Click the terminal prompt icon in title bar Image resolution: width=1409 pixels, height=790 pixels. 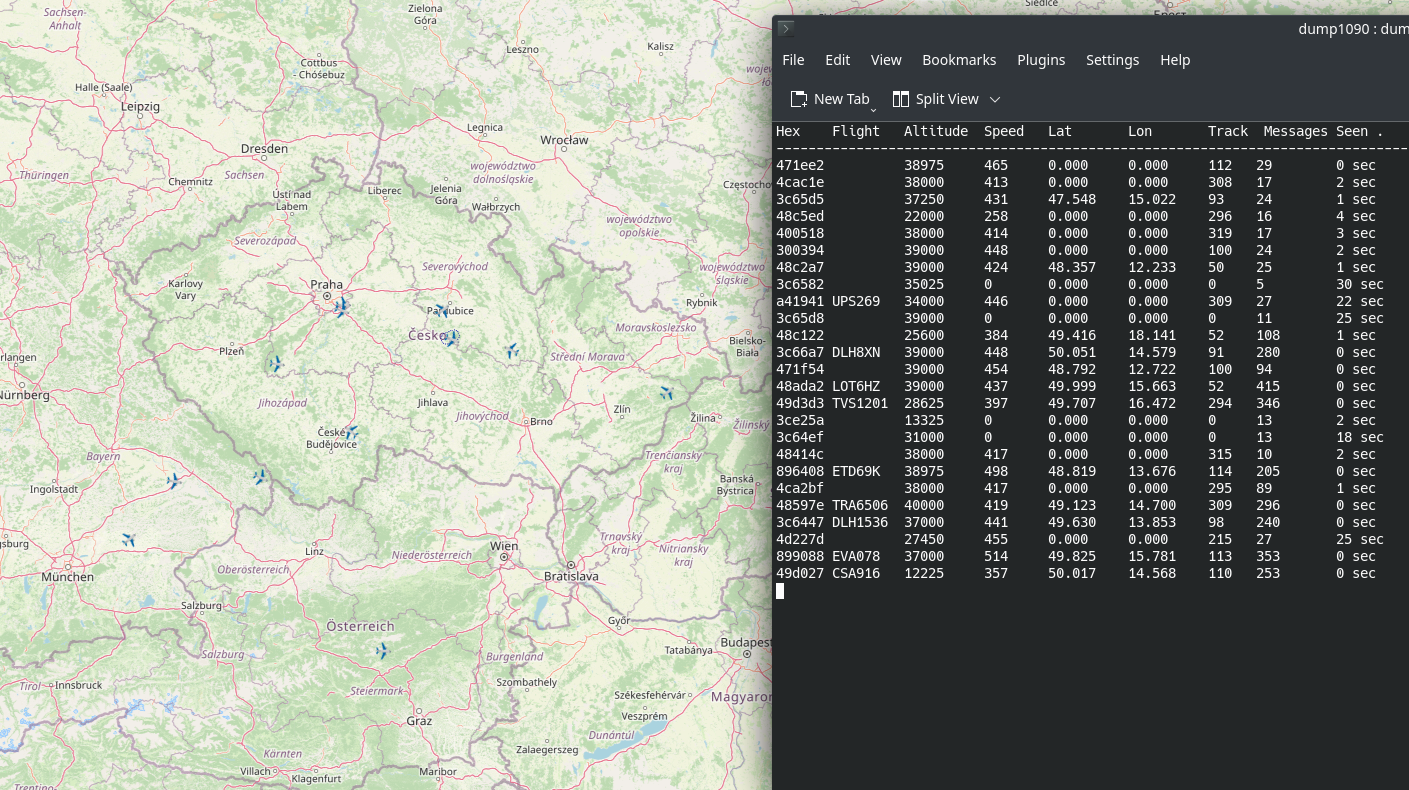786,29
